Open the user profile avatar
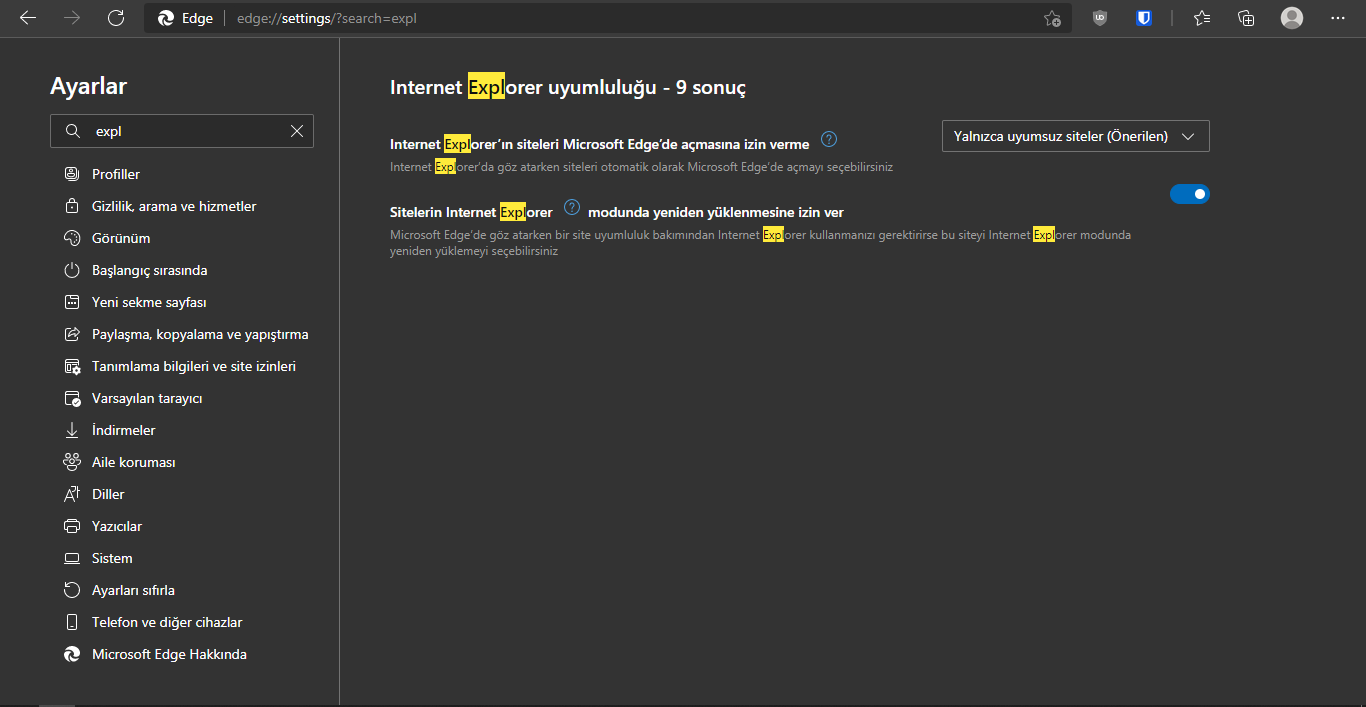 click(1292, 18)
